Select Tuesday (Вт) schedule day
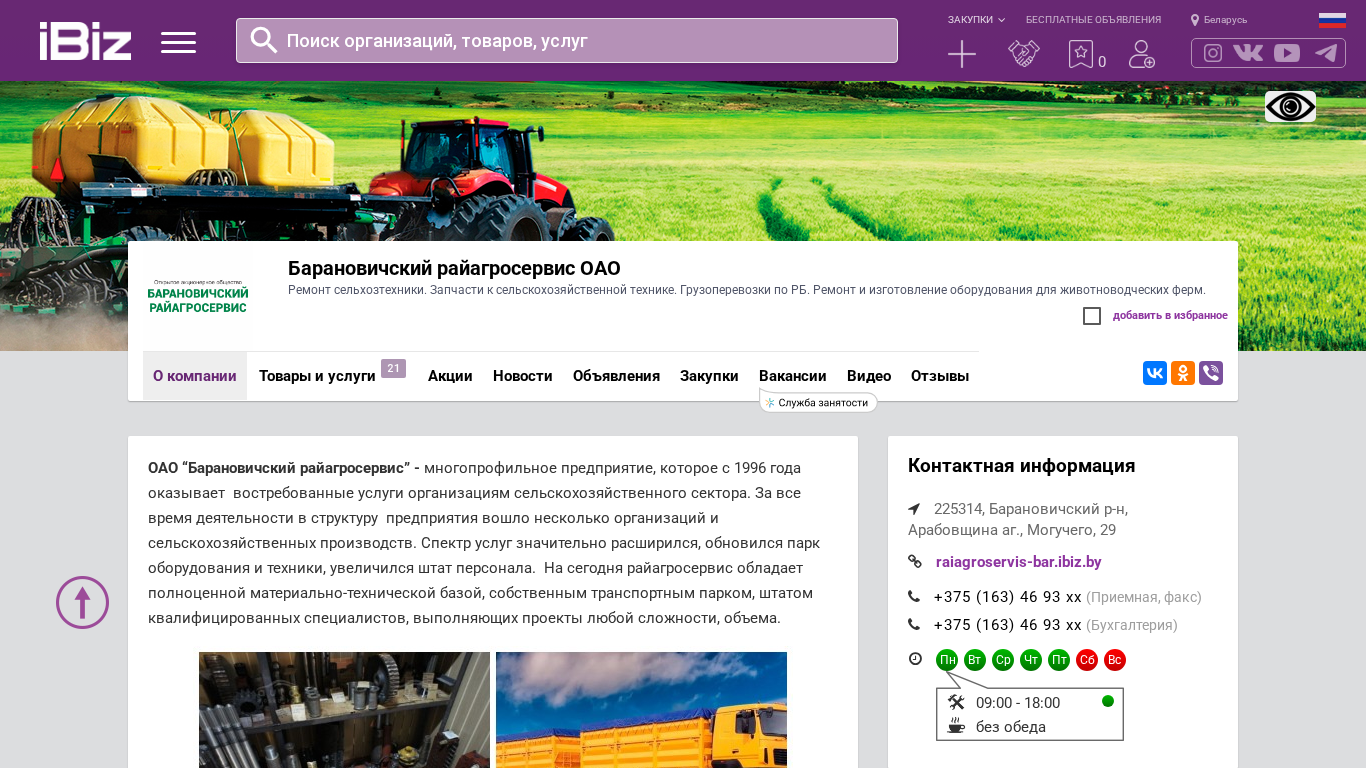Image resolution: width=1366 pixels, height=768 pixels. point(975,660)
